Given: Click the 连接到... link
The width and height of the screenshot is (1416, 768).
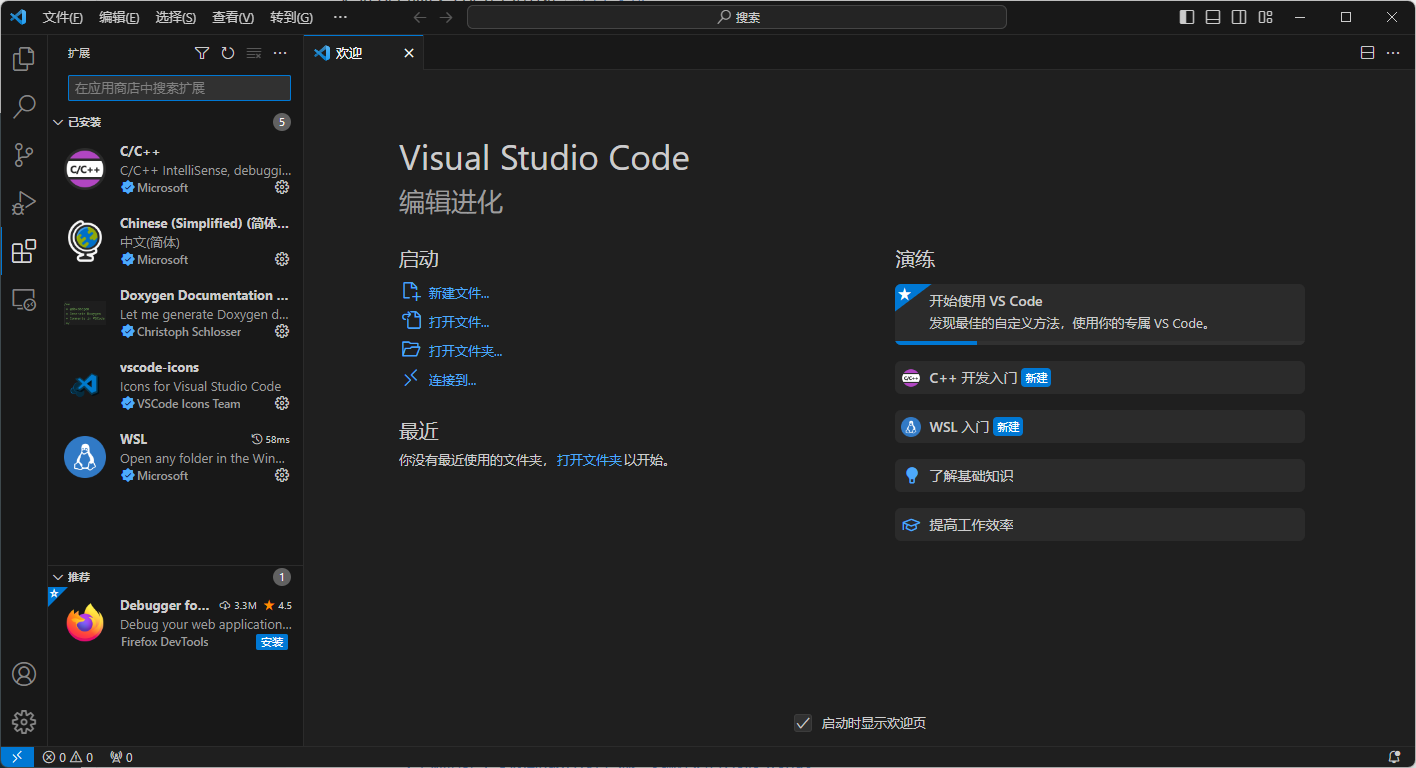Looking at the screenshot, I should tap(453, 380).
